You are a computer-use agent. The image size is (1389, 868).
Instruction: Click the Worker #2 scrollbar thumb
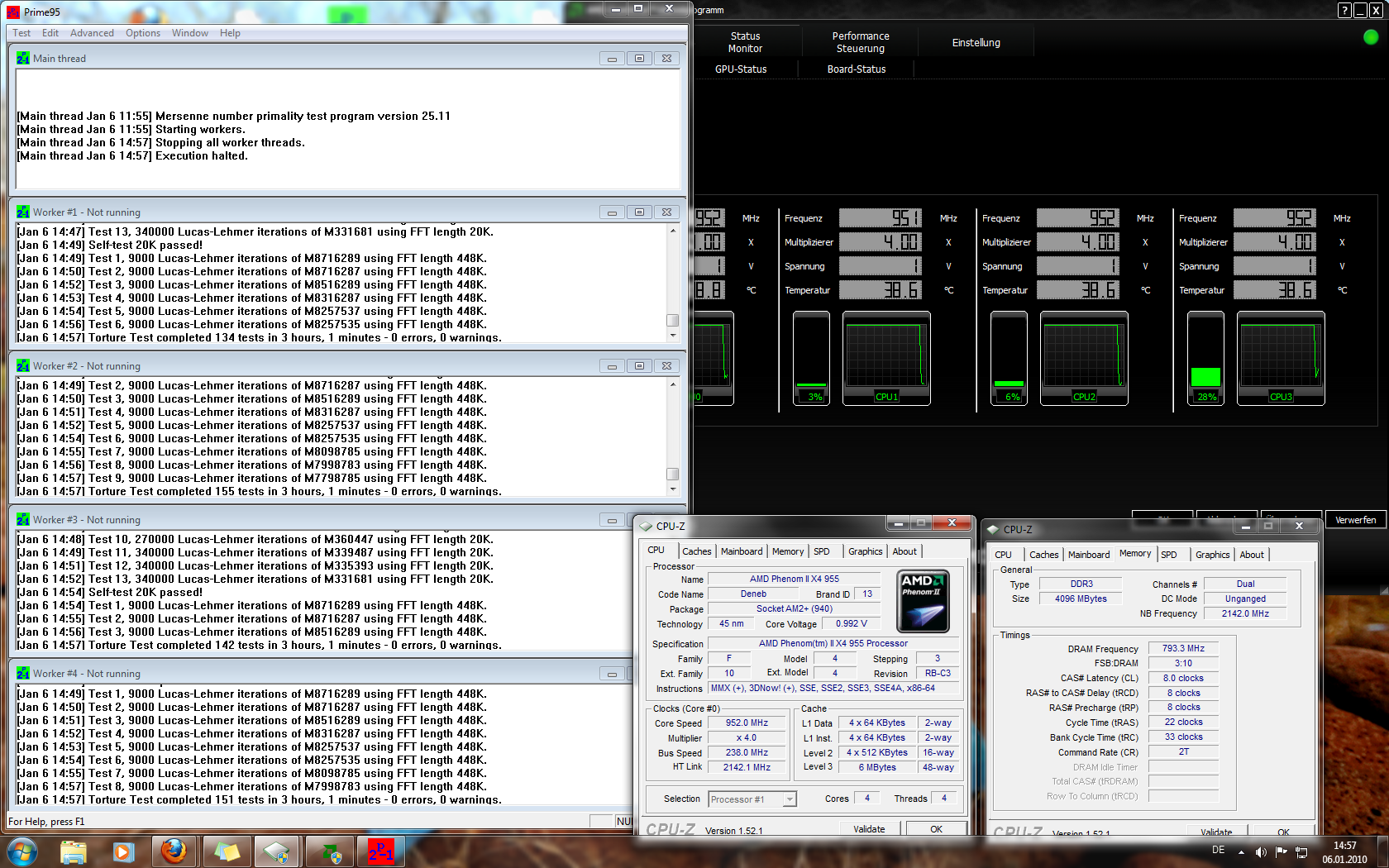(x=673, y=475)
